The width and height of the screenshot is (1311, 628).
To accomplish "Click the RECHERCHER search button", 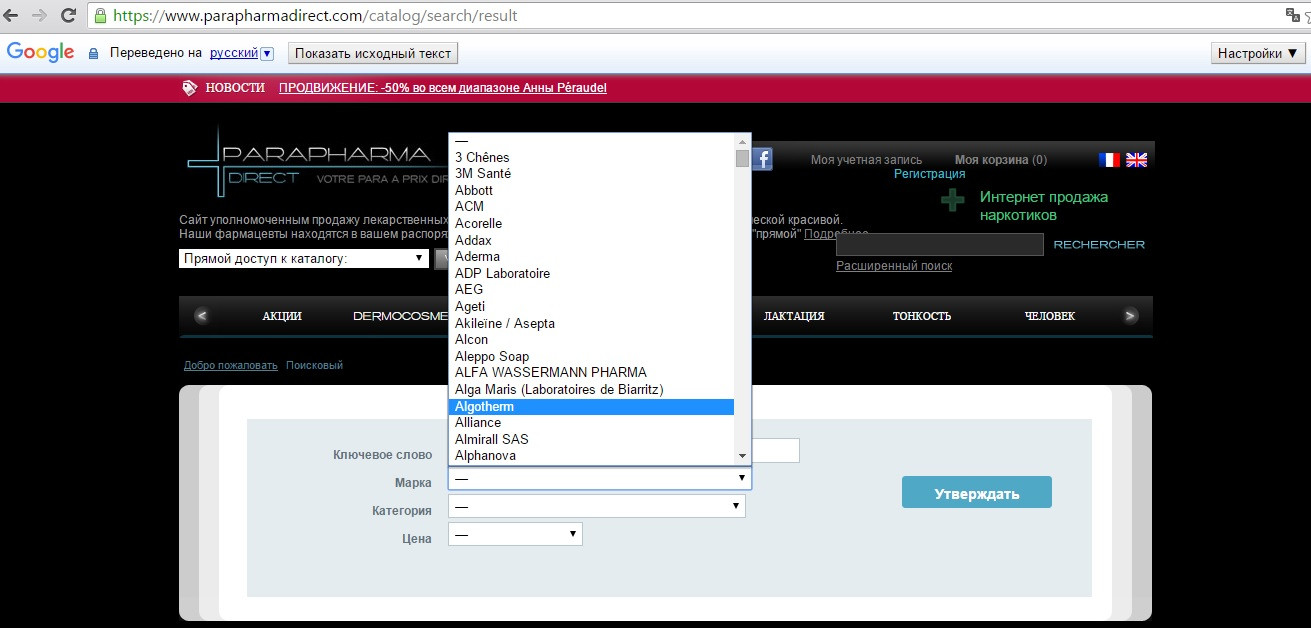I will [x=1099, y=244].
